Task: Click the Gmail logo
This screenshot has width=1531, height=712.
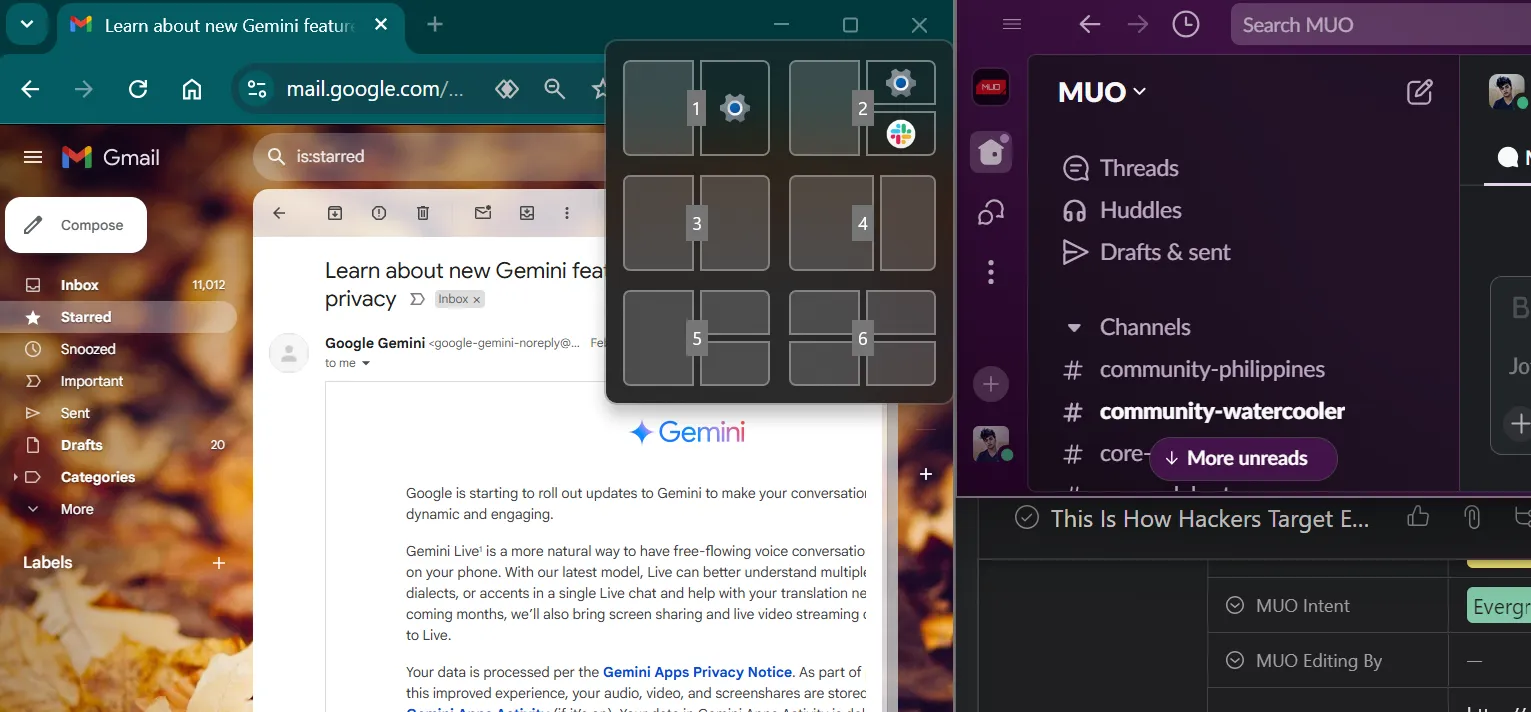Action: pos(111,157)
